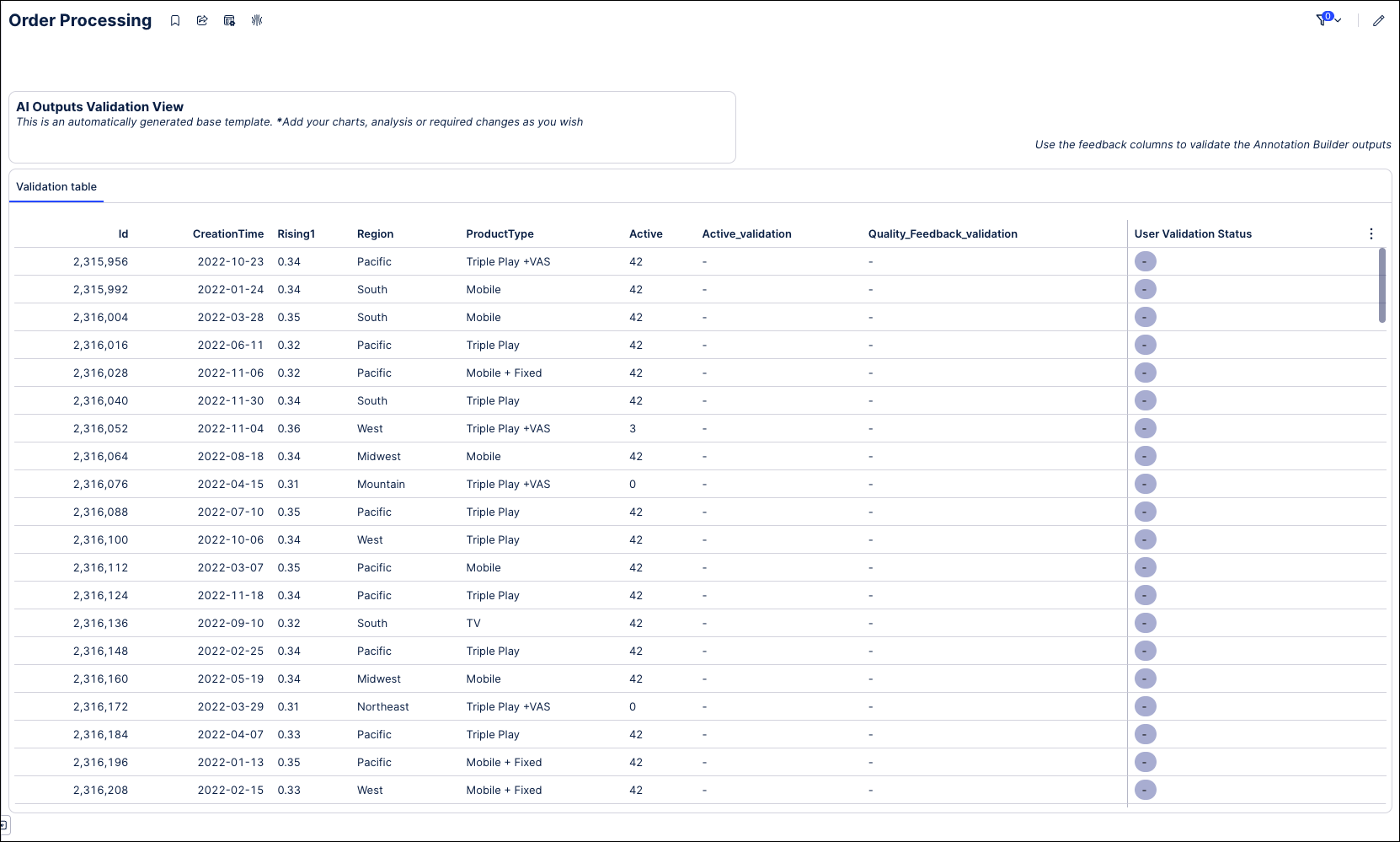Click the dashboard settings icon in the header toolbar
The height and width of the screenshot is (842, 1400).
coord(229,20)
